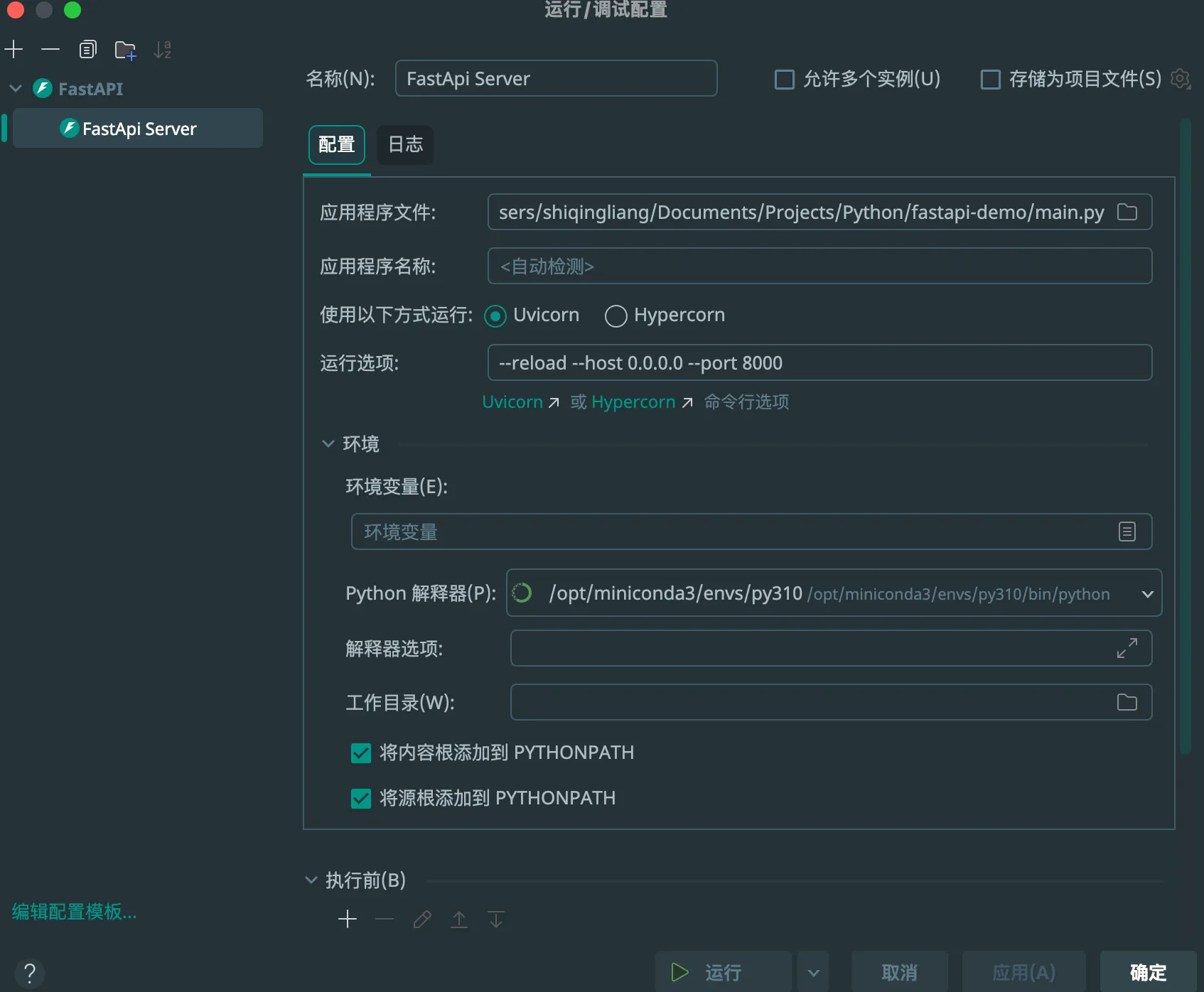This screenshot has width=1204, height=992.
Task: Browse for the application file
Action: (x=1127, y=212)
